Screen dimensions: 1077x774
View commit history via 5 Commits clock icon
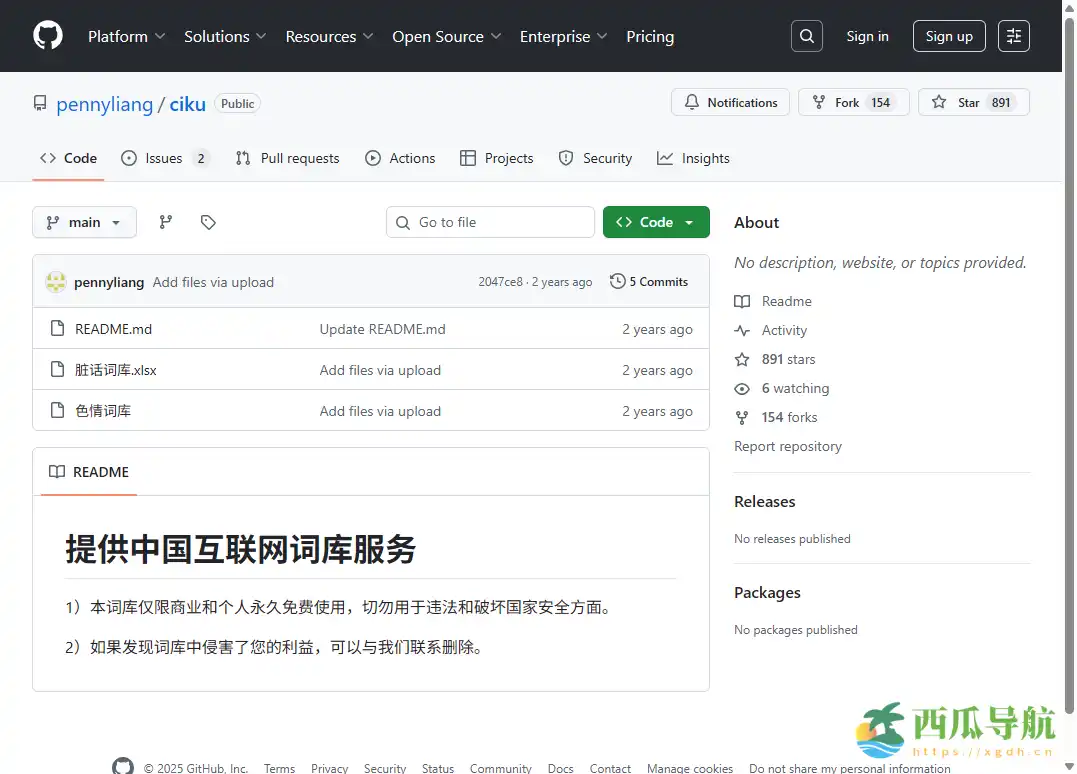pos(617,281)
